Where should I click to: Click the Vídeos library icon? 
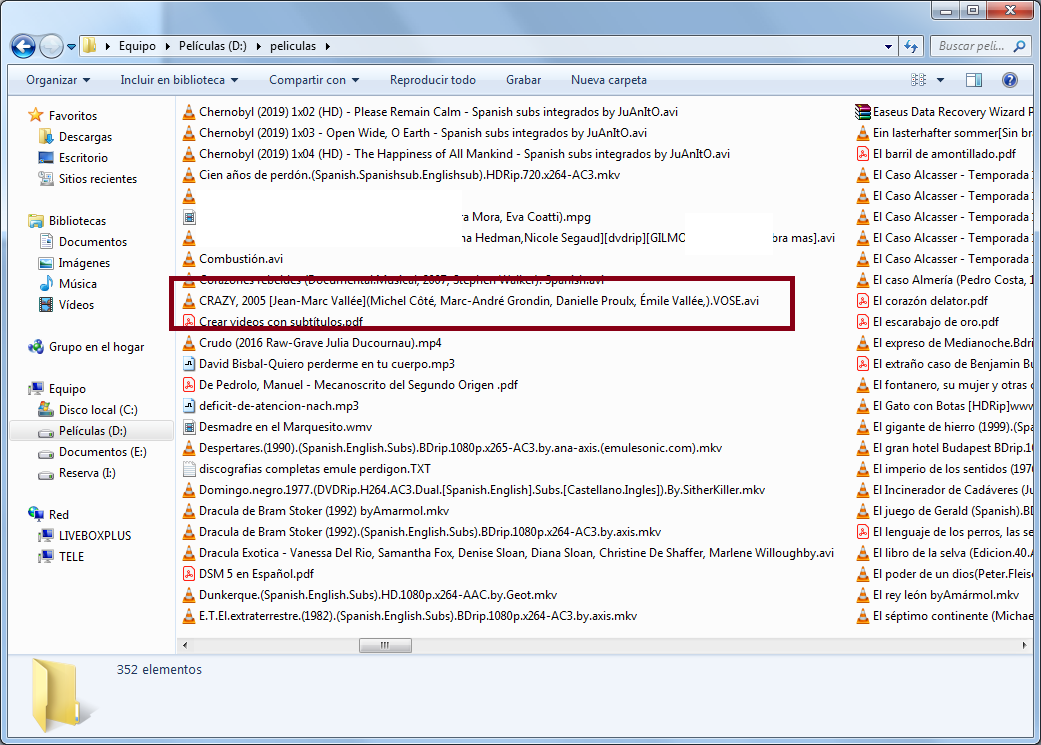tap(46, 305)
